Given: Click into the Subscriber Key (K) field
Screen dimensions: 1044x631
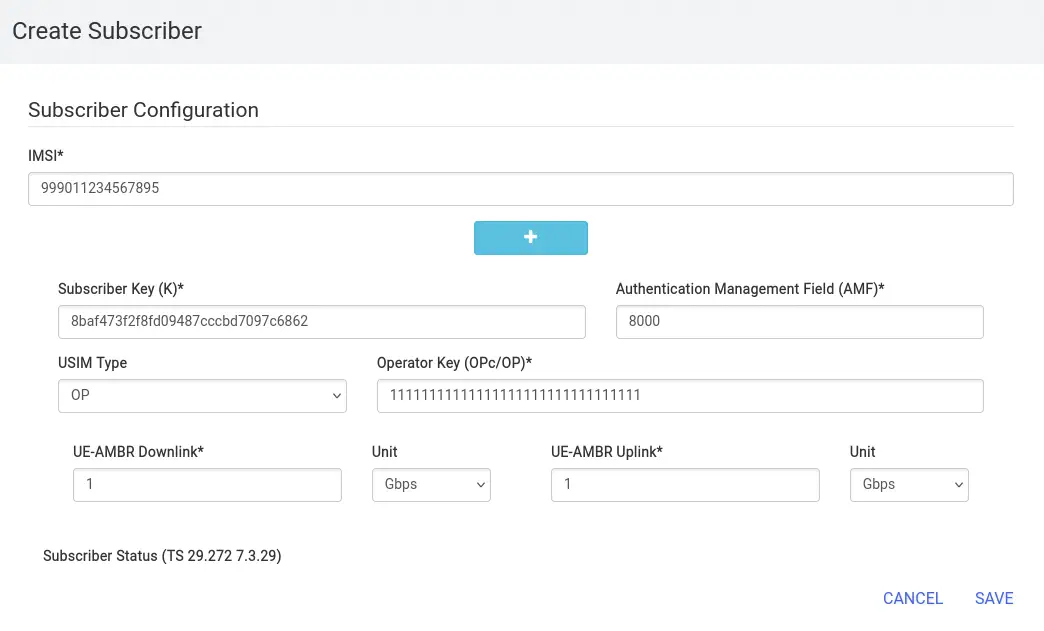Looking at the screenshot, I should coord(321,322).
